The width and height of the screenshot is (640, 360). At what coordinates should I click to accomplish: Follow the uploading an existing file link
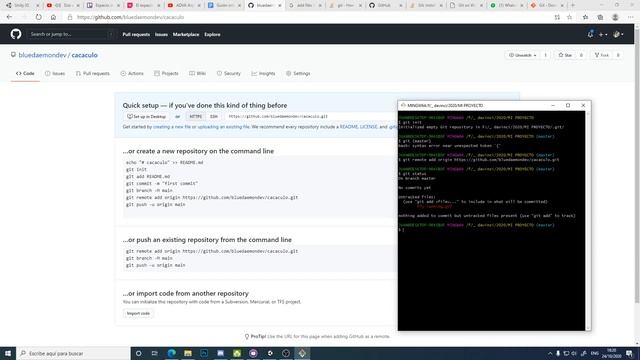click(223, 127)
